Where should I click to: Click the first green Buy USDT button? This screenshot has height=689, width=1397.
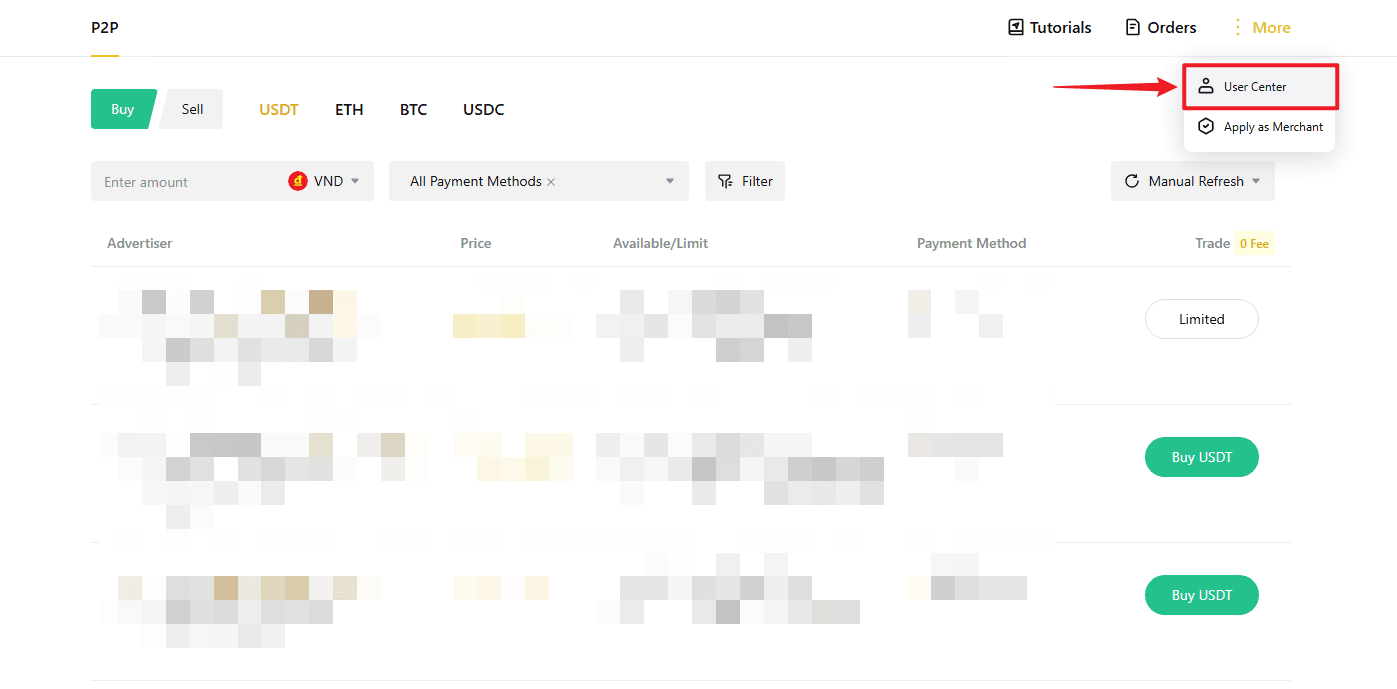click(x=1201, y=457)
